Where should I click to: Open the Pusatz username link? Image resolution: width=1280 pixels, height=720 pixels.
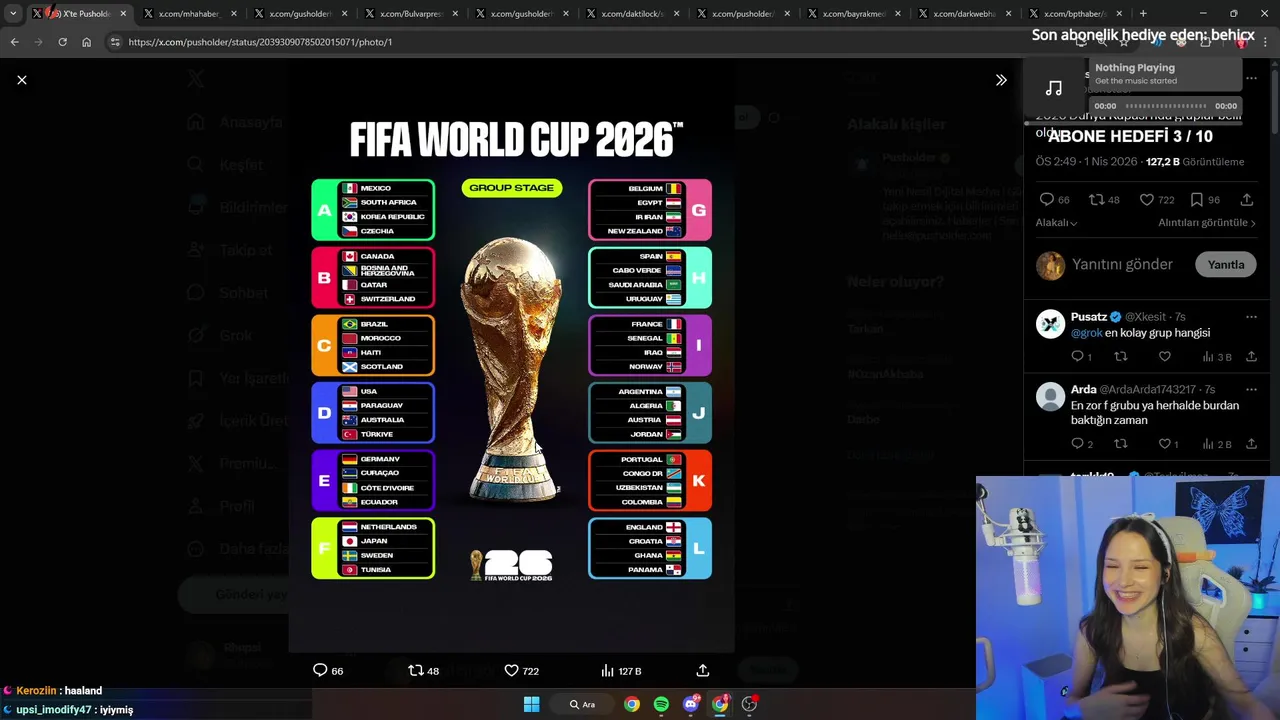click(1089, 317)
